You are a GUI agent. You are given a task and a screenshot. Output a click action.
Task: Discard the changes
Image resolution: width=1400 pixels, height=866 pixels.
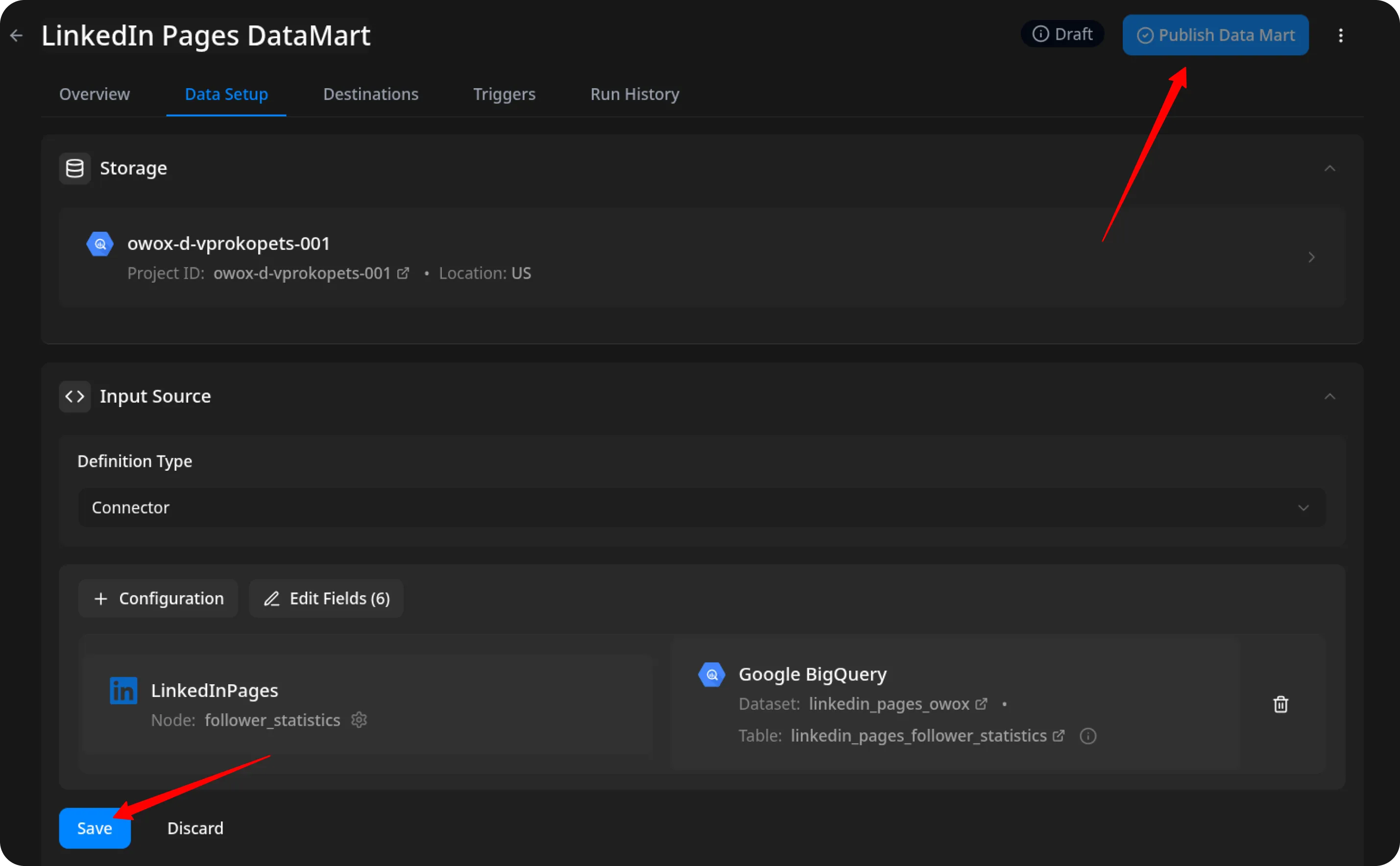click(195, 828)
